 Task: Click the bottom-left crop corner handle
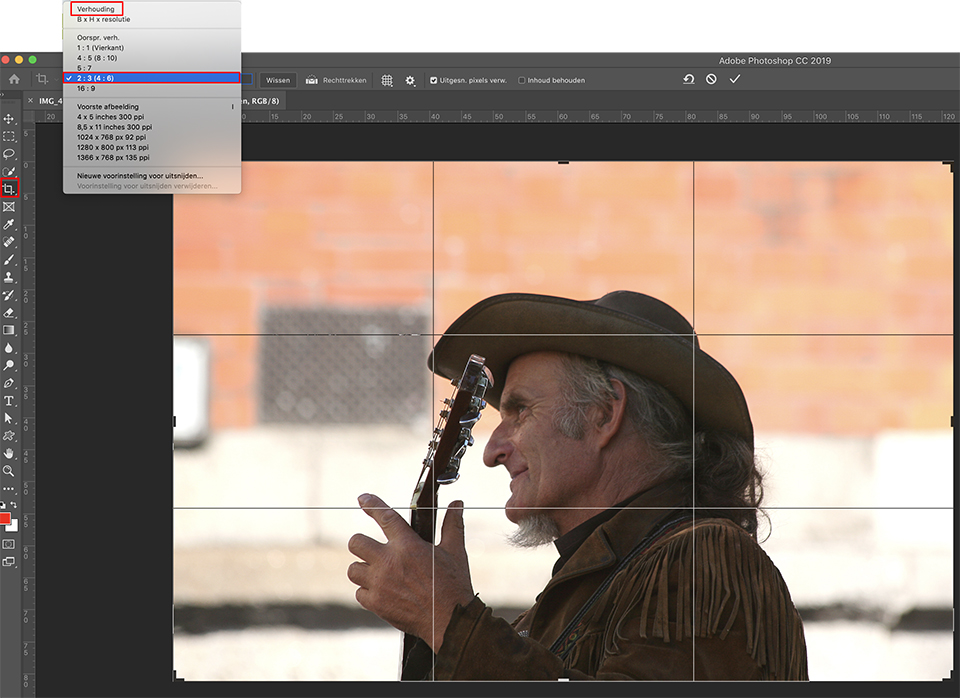[x=177, y=677]
